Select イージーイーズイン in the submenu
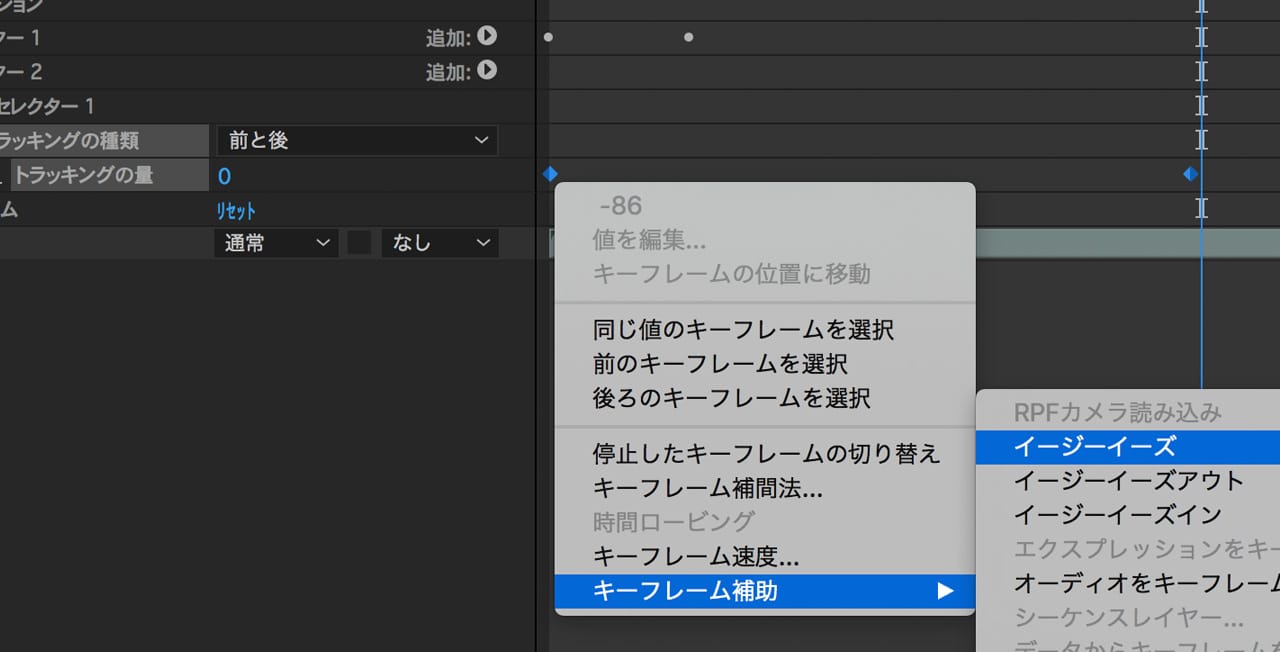The height and width of the screenshot is (652, 1280). 1117,514
